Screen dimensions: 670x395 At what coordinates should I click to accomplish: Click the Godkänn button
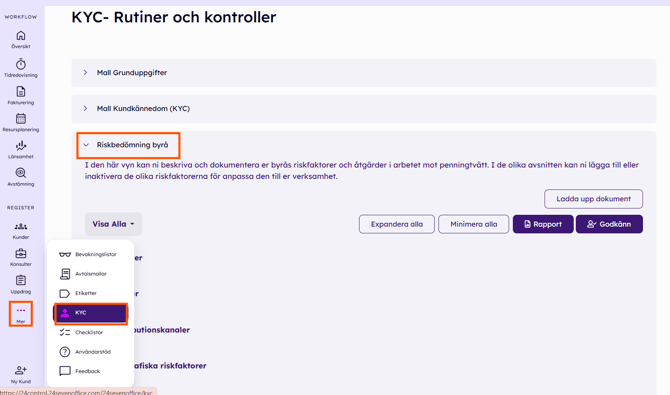609,224
